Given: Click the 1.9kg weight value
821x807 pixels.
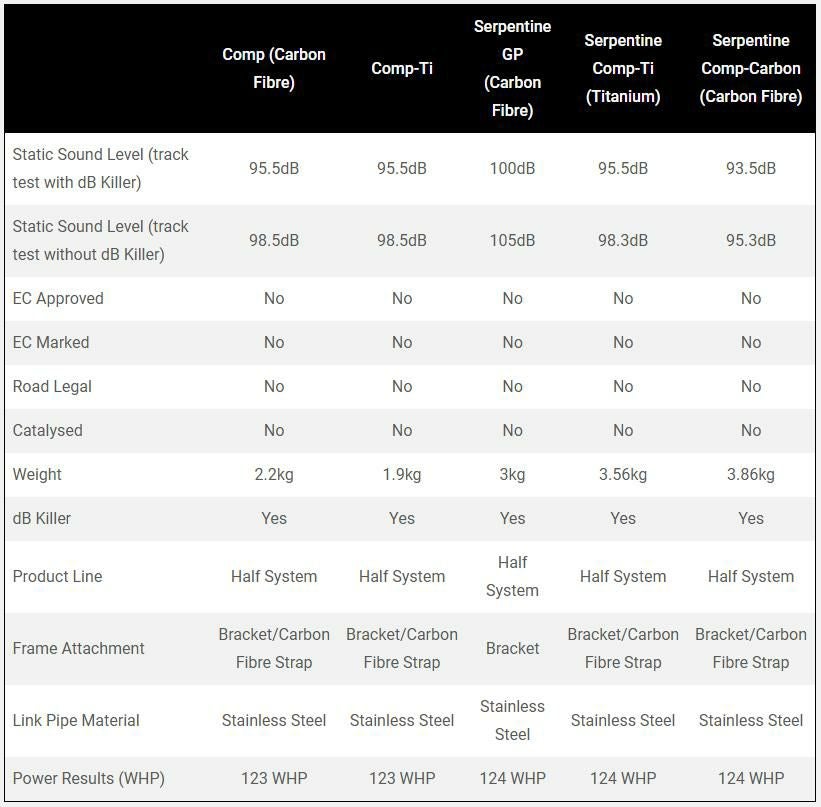Looking at the screenshot, I should (401, 474).
